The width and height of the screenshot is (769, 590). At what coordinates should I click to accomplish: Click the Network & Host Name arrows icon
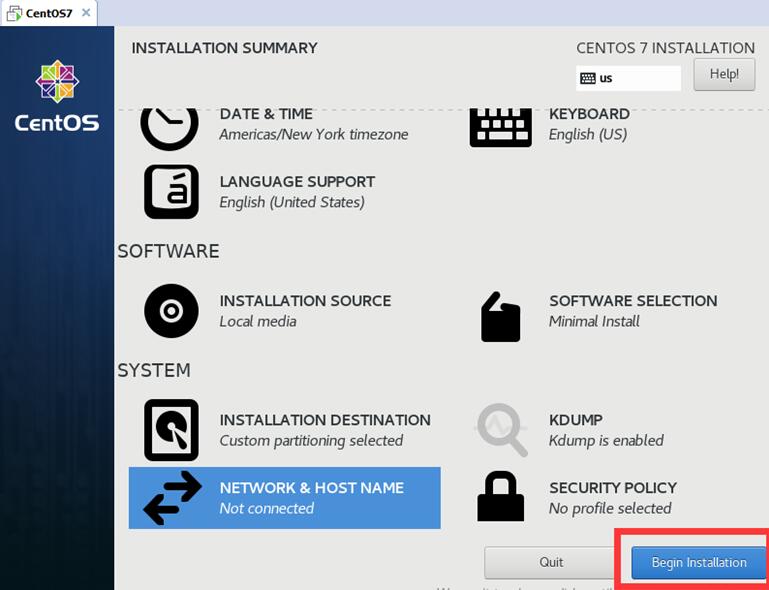(x=172, y=498)
